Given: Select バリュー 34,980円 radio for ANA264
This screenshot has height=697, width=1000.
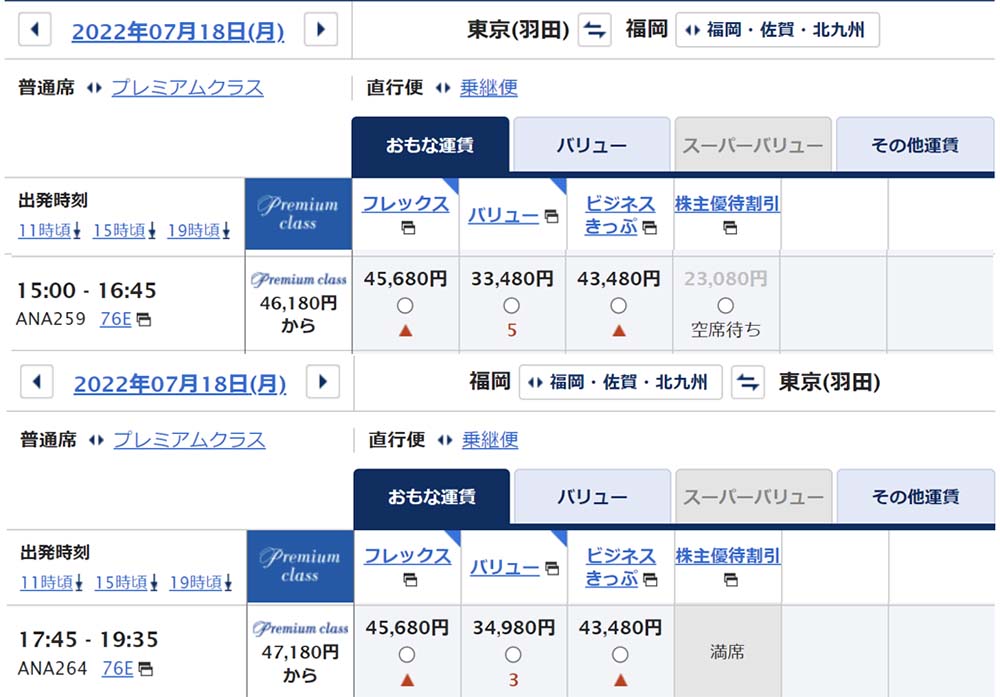Looking at the screenshot, I should [513, 655].
